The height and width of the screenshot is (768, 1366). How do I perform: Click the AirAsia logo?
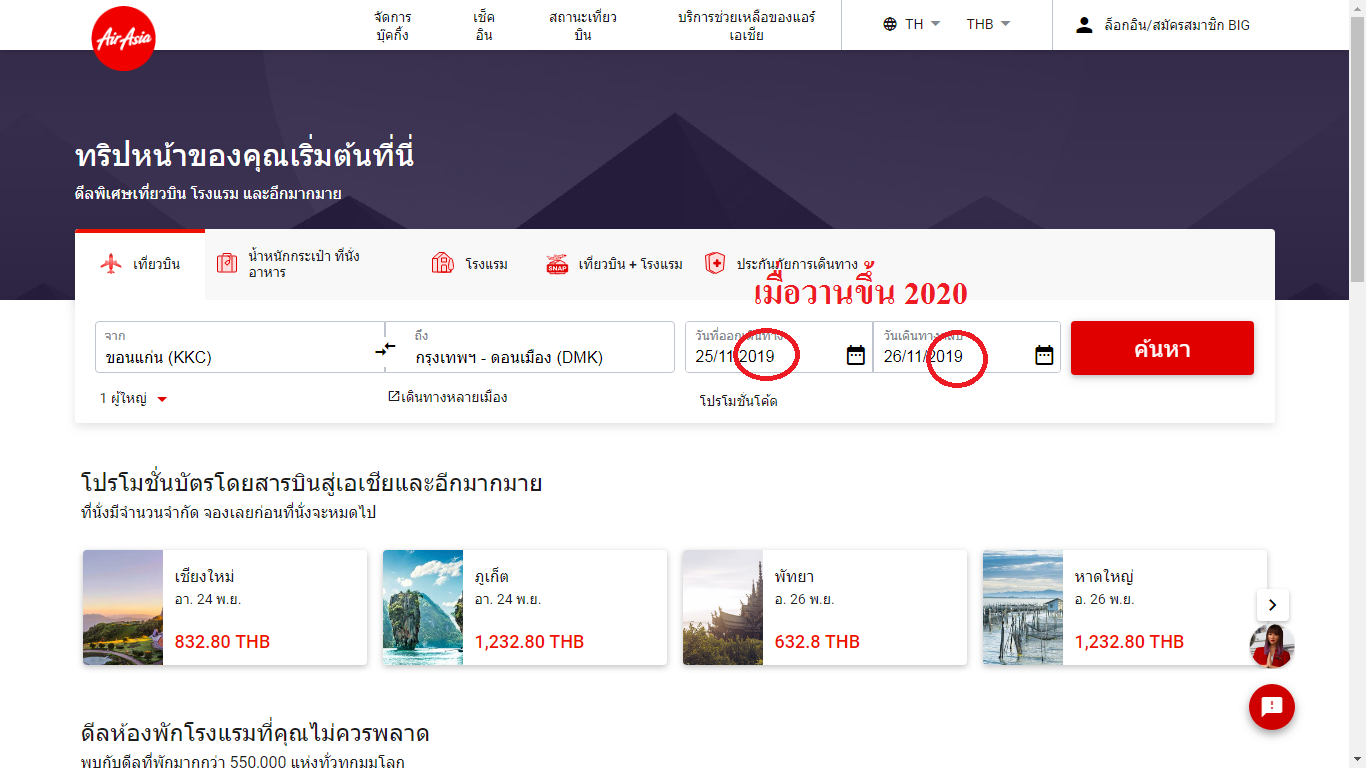[124, 38]
